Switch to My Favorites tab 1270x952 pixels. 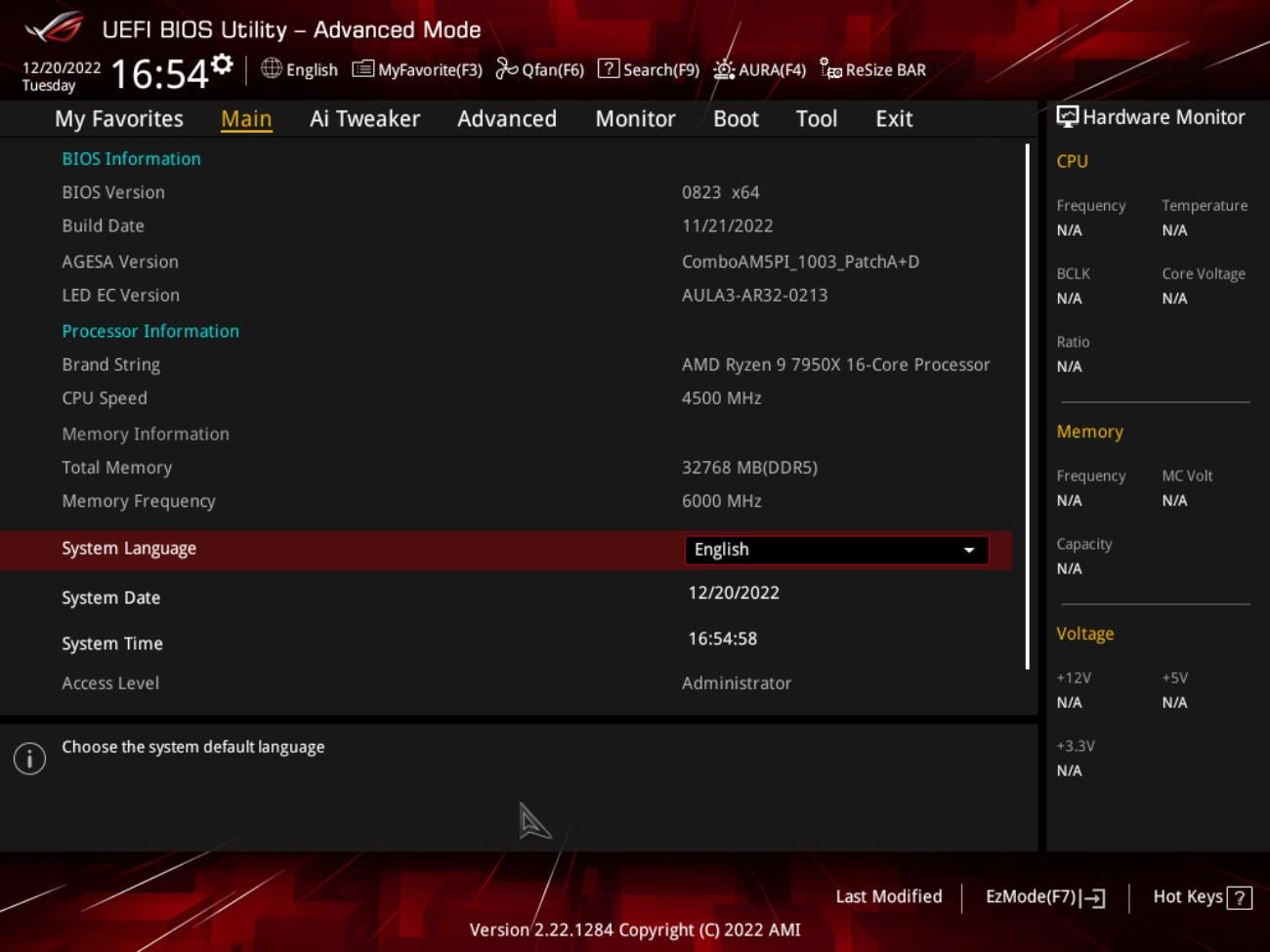(119, 119)
